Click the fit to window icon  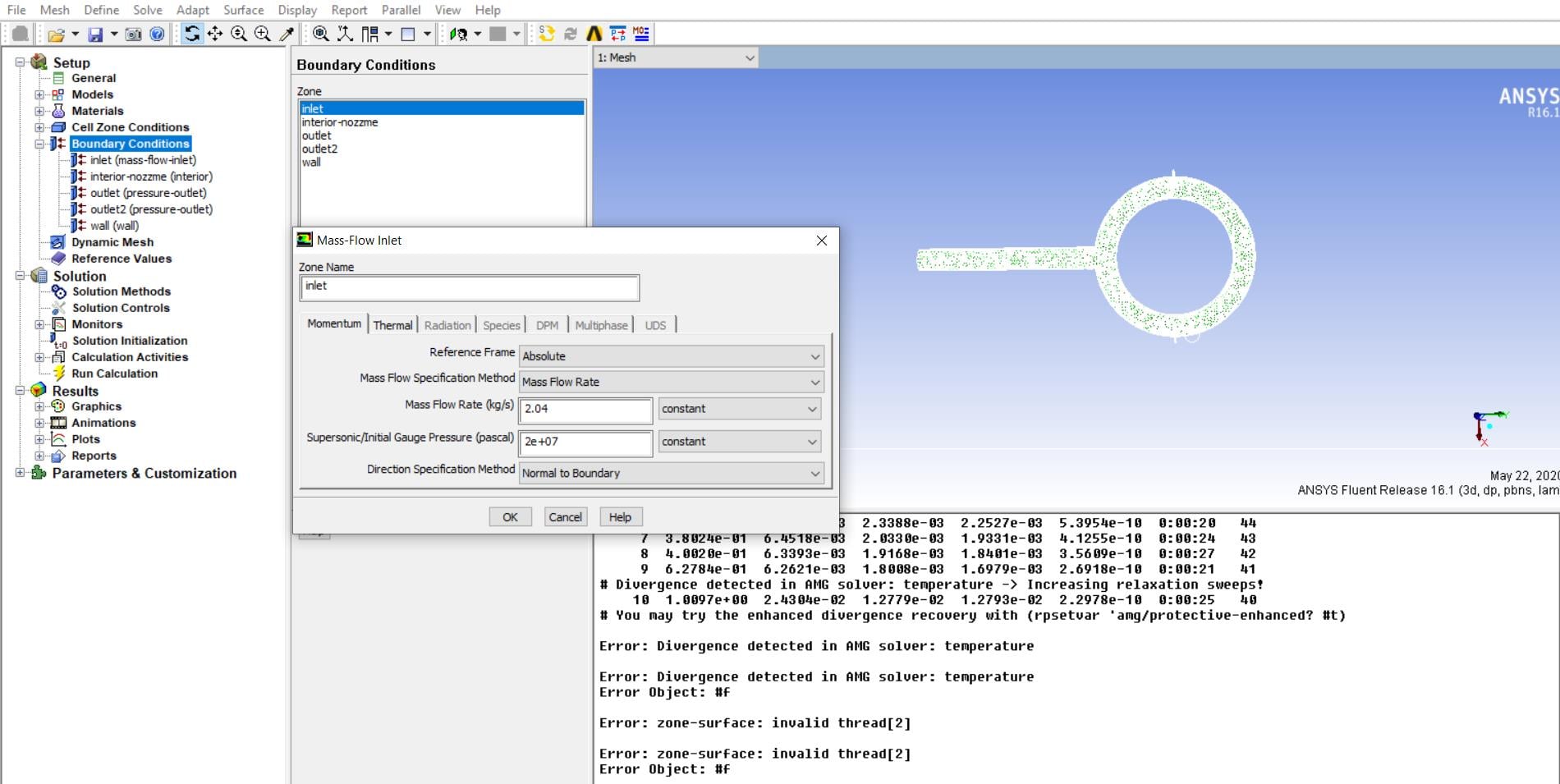point(321,34)
